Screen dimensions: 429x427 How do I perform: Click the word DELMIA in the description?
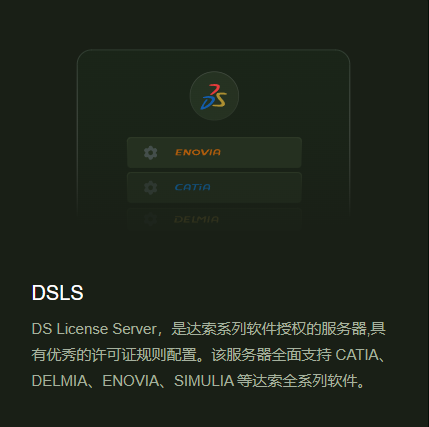point(59,381)
